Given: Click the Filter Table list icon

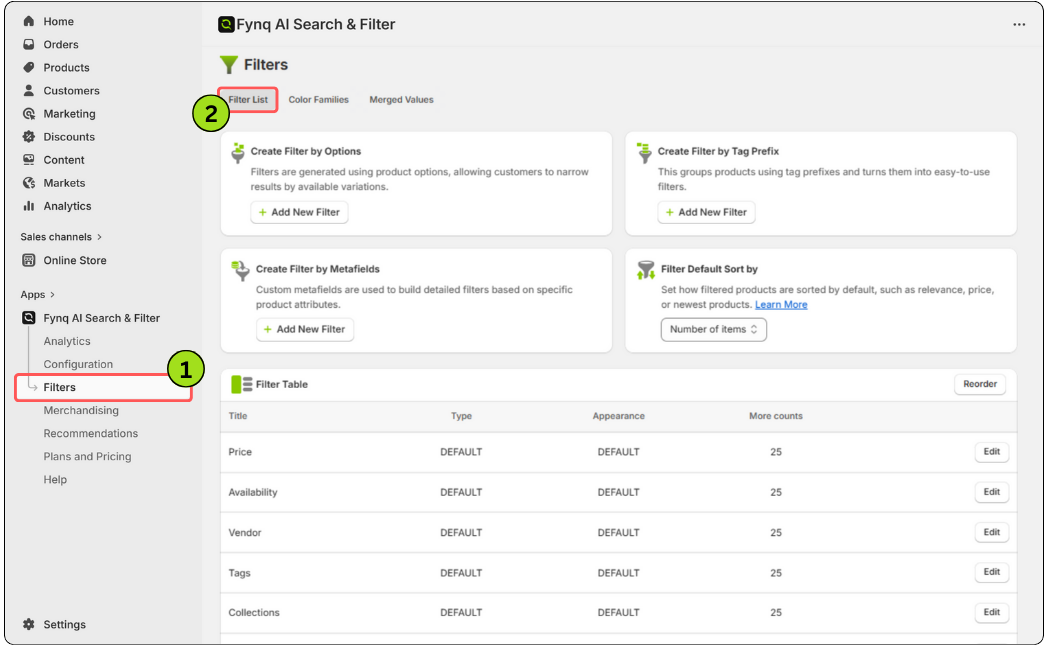Looking at the screenshot, I should (x=241, y=384).
